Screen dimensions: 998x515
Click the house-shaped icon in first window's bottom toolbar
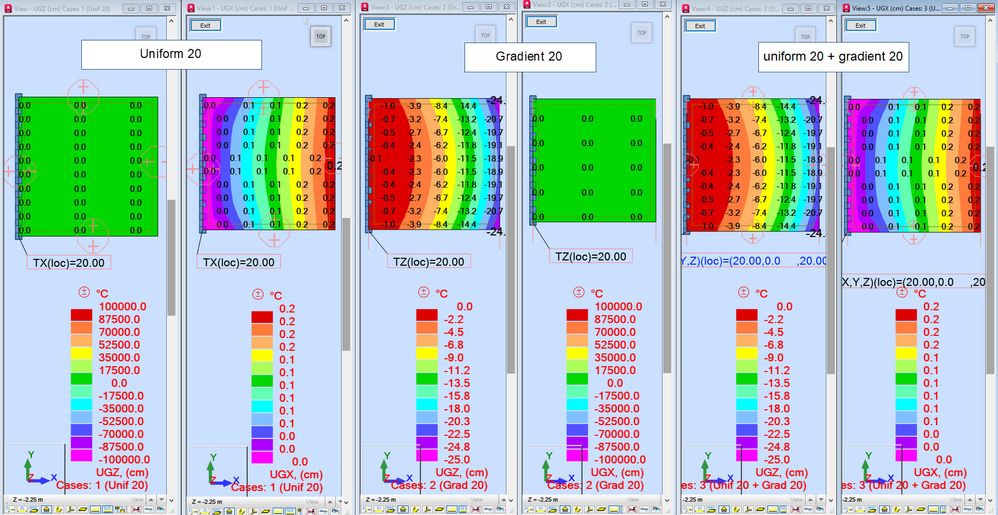click(x=46, y=509)
